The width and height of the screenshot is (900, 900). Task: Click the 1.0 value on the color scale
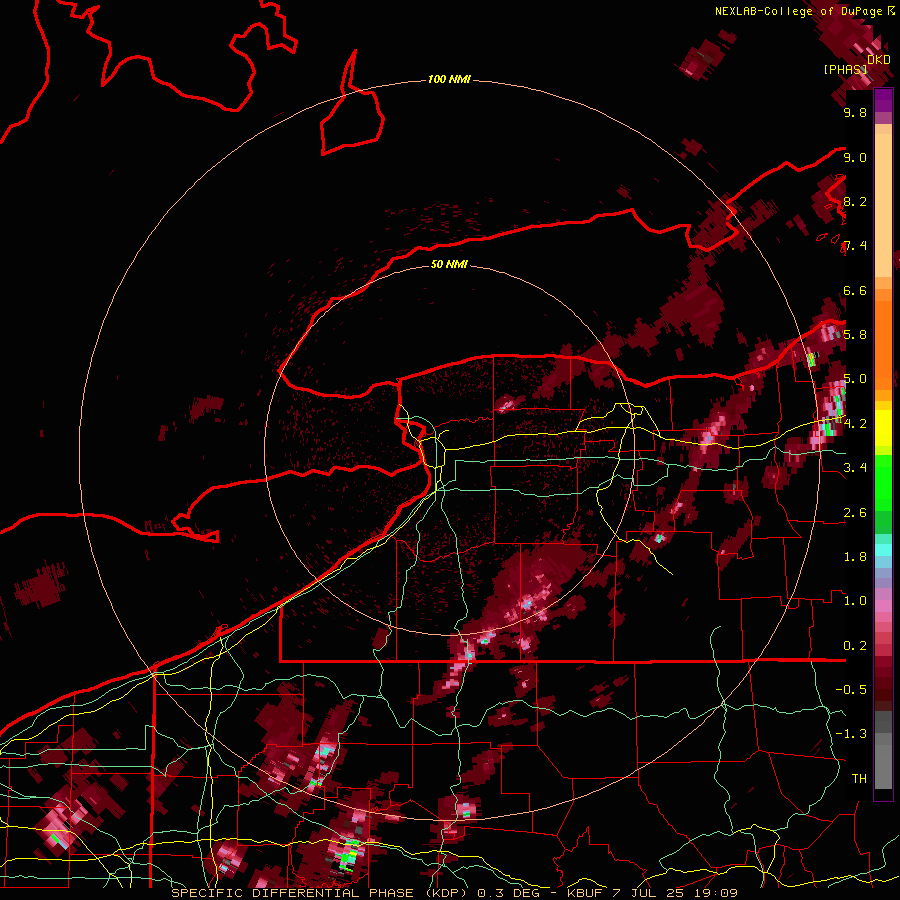(855, 601)
